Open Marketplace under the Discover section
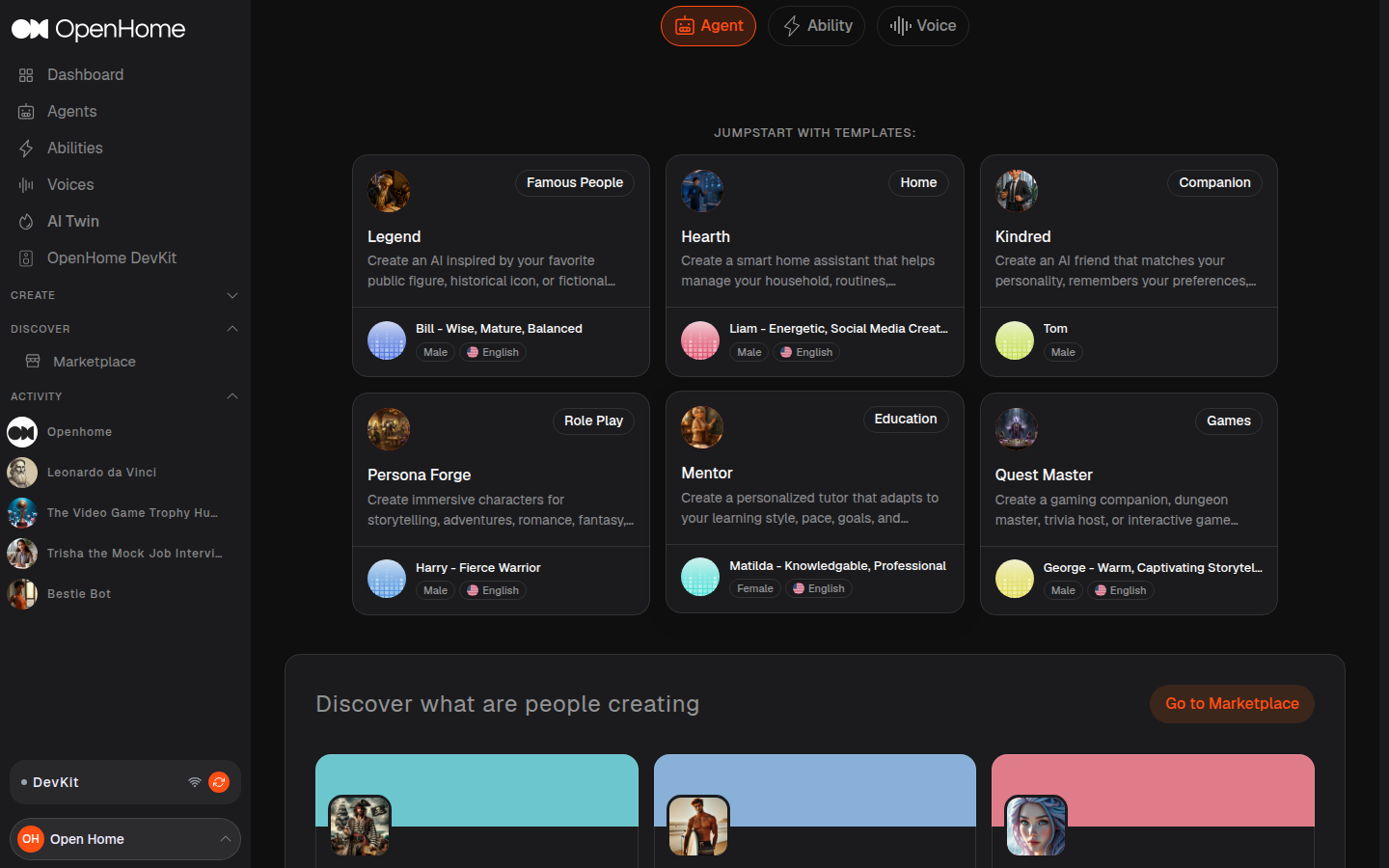 [x=95, y=362]
